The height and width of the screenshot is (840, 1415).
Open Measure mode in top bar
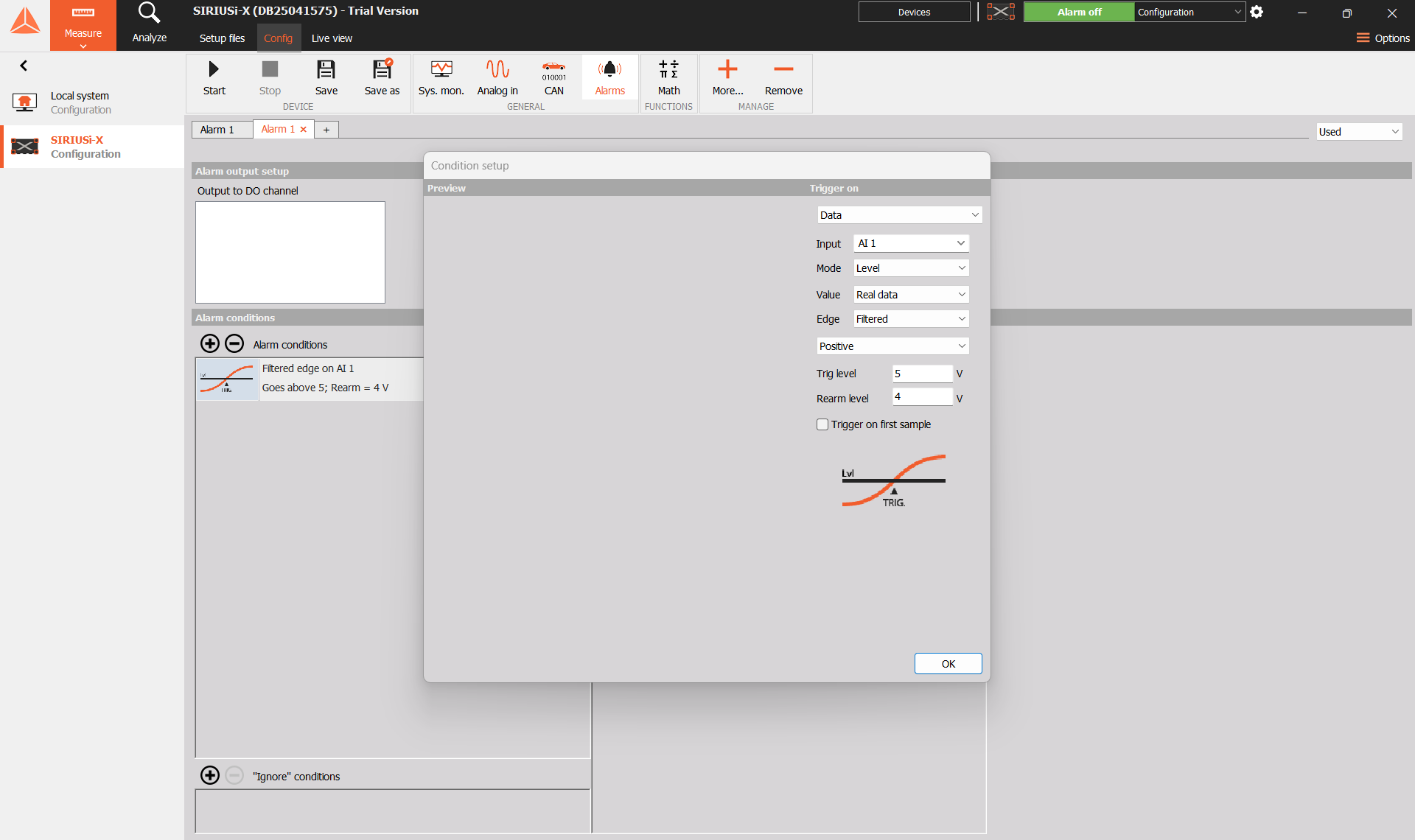coord(83,25)
